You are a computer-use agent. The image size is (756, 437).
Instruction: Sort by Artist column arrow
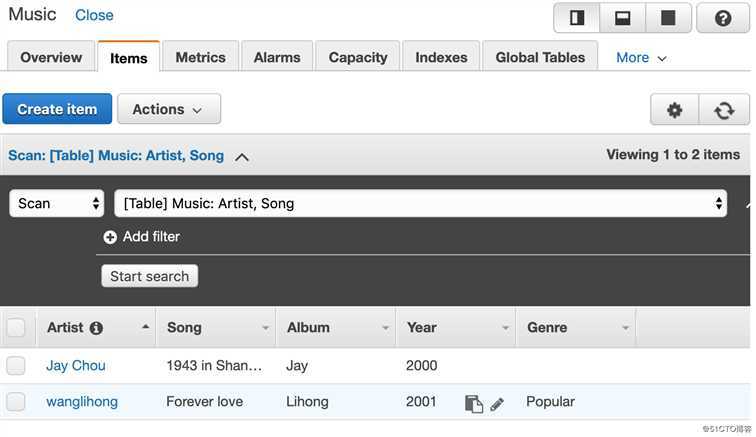tap(145, 327)
